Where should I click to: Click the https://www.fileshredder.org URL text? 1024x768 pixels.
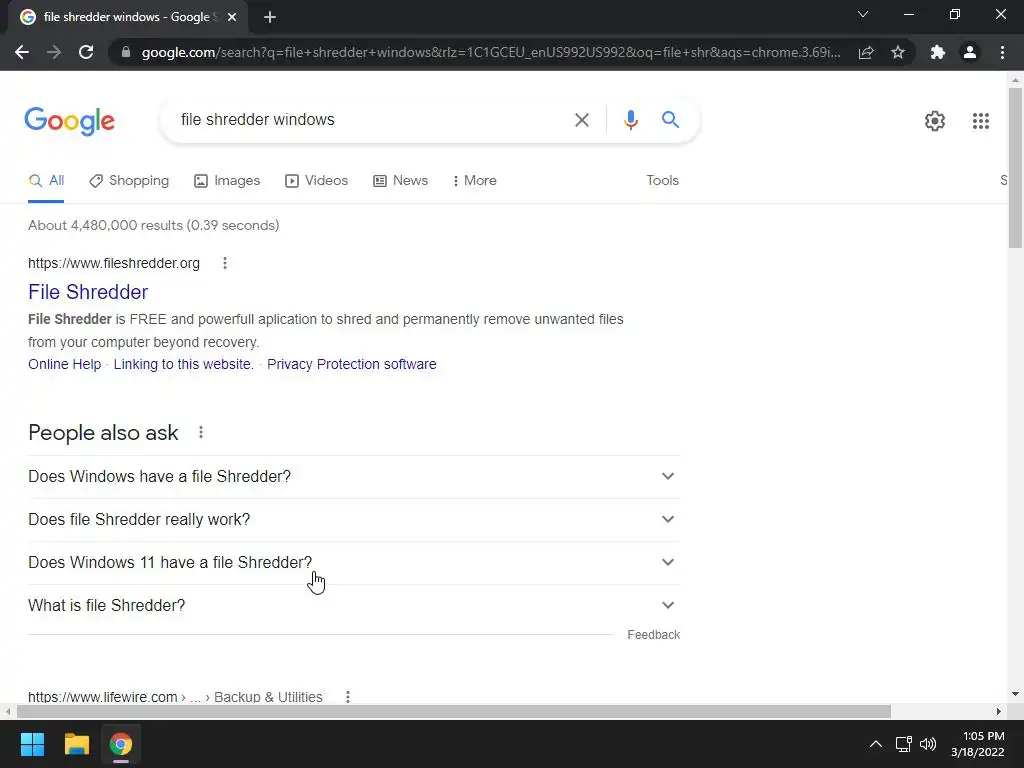coord(114,263)
